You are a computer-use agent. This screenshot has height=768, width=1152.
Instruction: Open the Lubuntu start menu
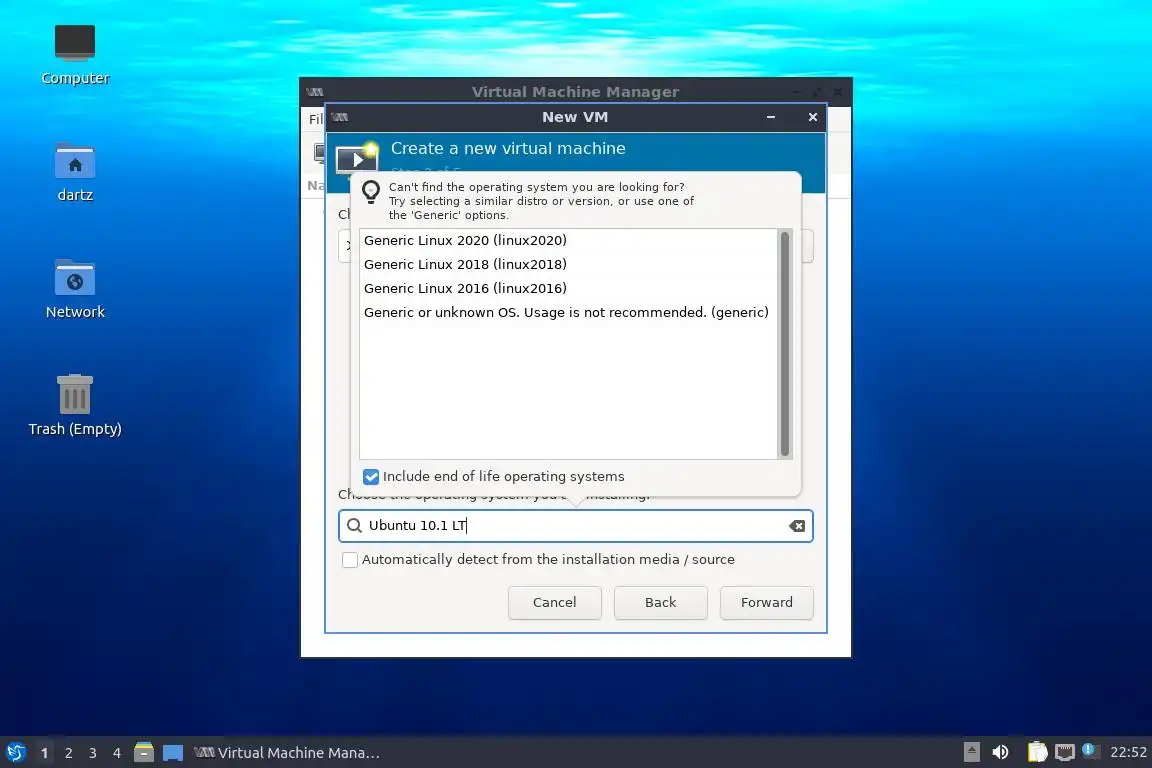(15, 752)
